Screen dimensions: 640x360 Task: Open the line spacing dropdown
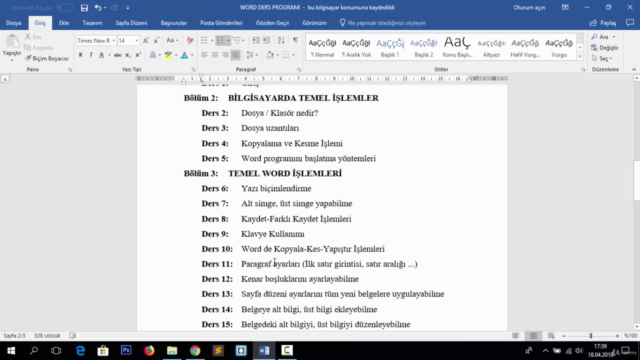pyautogui.click(x=252, y=55)
